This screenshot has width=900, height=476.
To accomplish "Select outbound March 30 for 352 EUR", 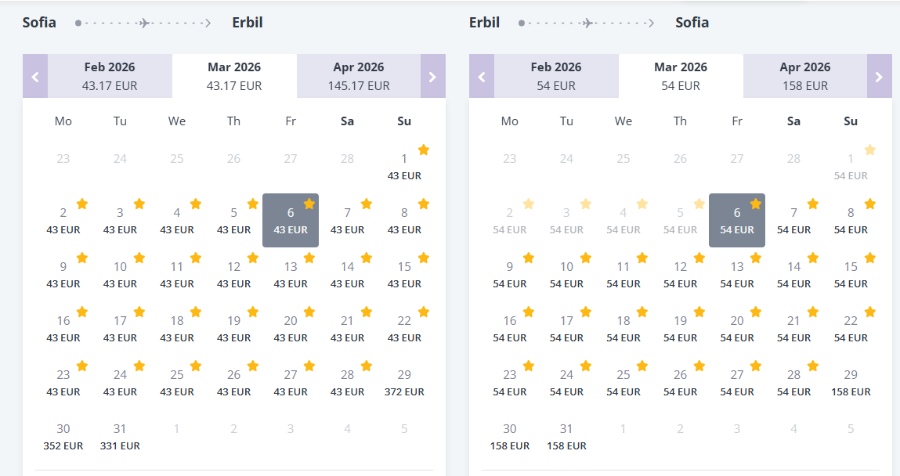I will coord(63,436).
